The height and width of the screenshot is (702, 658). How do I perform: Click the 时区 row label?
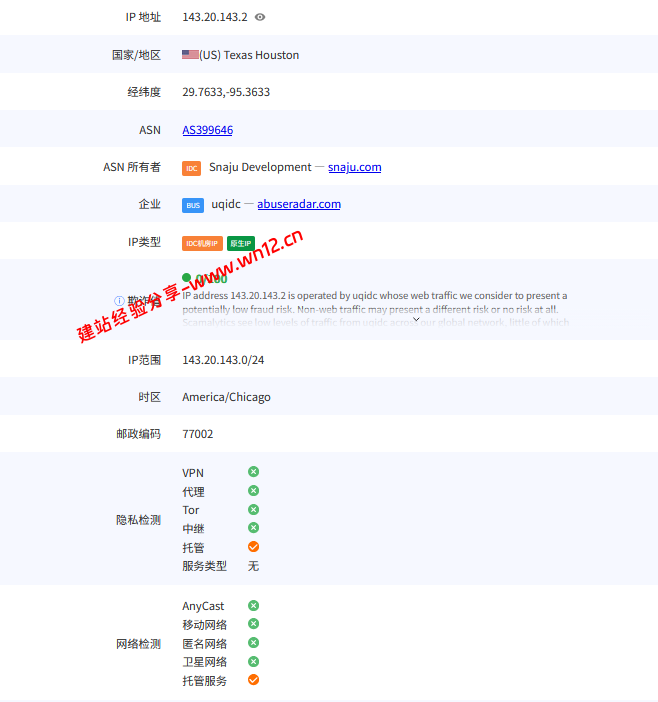click(150, 397)
